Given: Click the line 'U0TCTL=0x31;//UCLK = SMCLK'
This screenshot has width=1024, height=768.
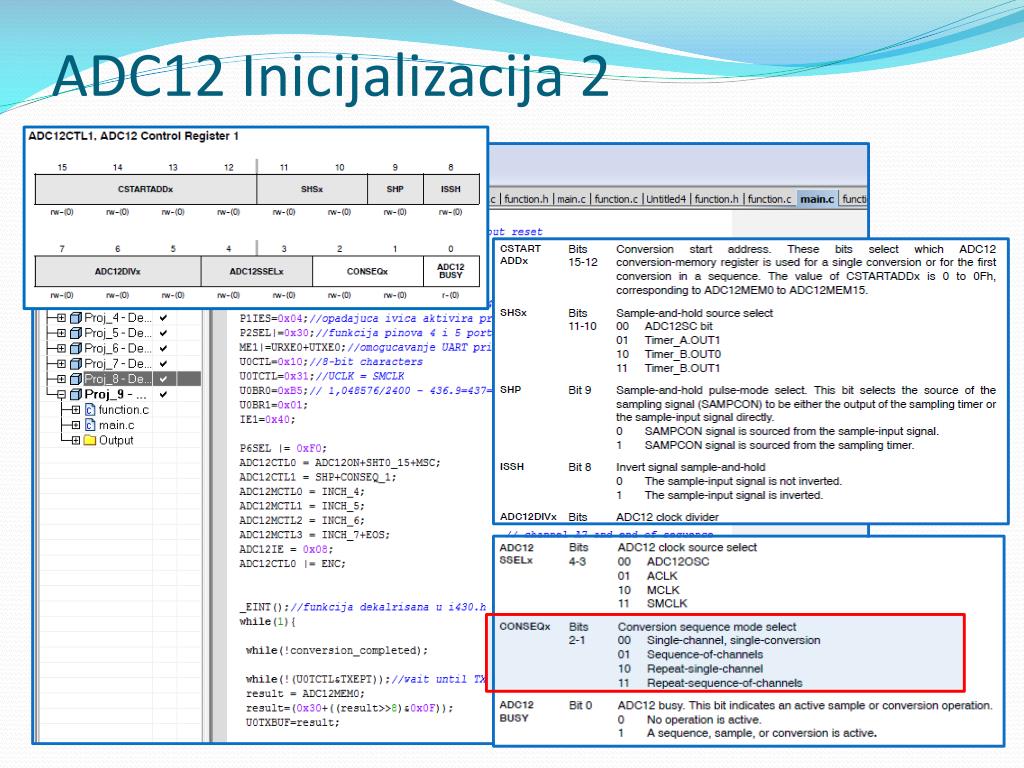Looking at the screenshot, I should [321, 376].
